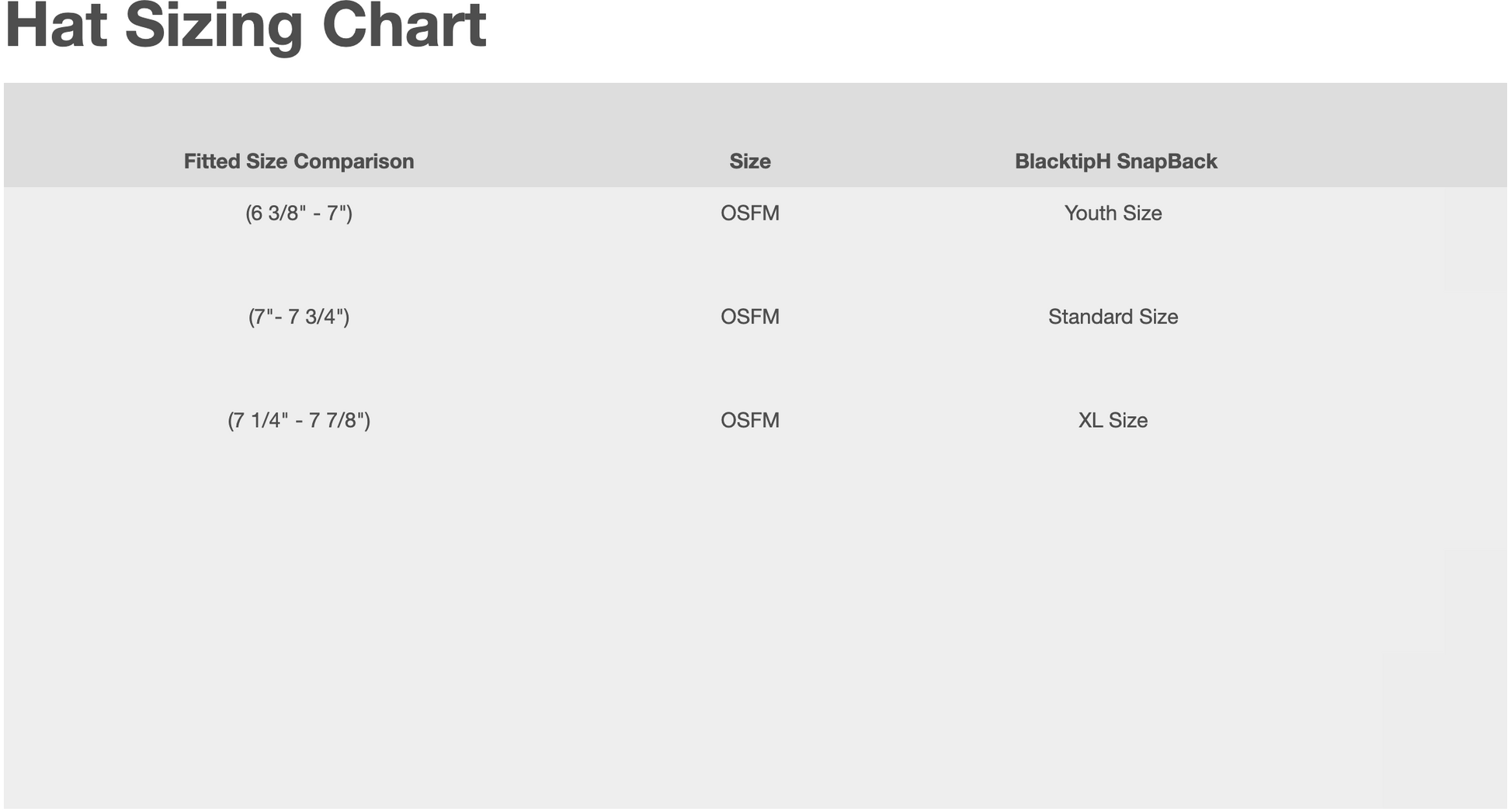This screenshot has height=812, width=1511.
Task: Click the "Standard Size" cell
Action: pos(1113,317)
